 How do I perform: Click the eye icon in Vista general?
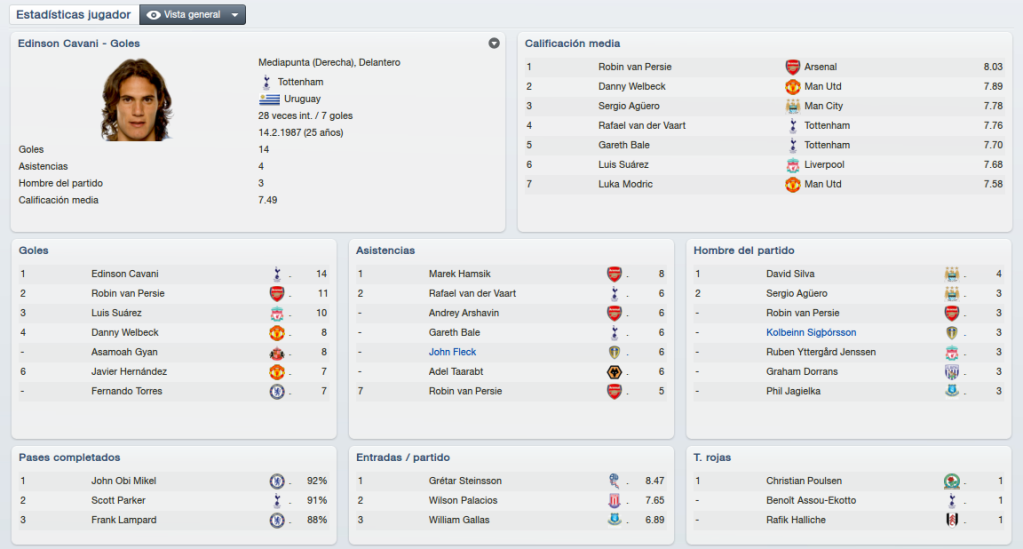[154, 14]
